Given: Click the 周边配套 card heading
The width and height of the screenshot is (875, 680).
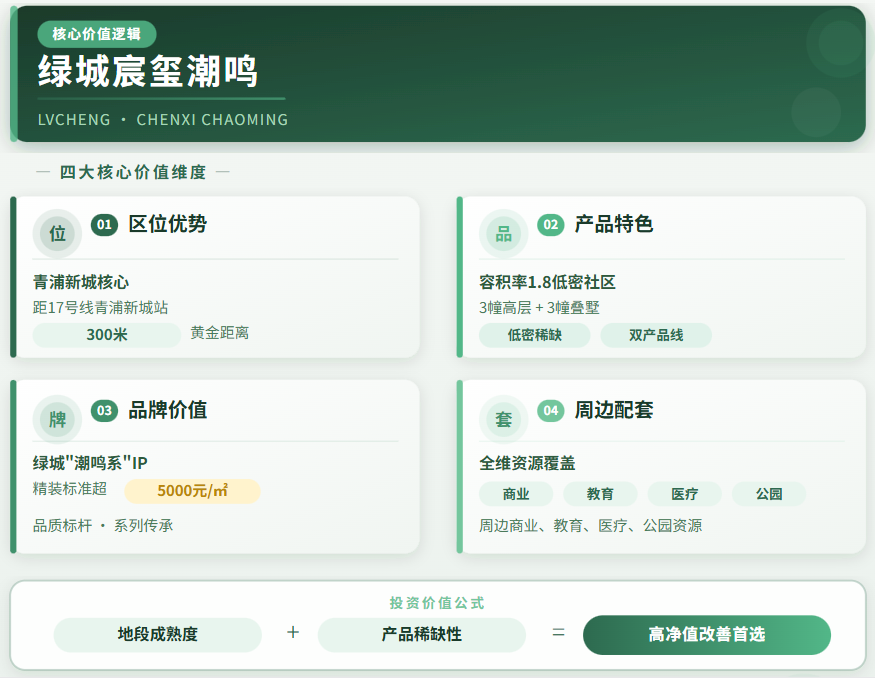Looking at the screenshot, I should coord(614,410).
